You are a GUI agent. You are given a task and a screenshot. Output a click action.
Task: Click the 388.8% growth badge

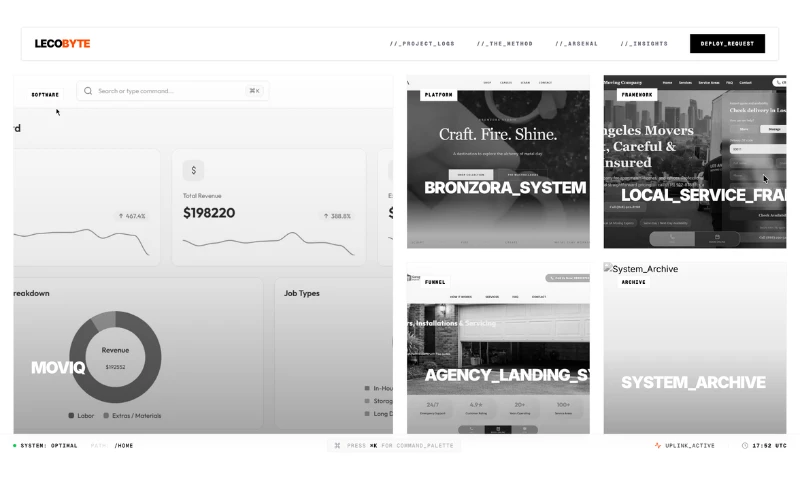tap(337, 216)
